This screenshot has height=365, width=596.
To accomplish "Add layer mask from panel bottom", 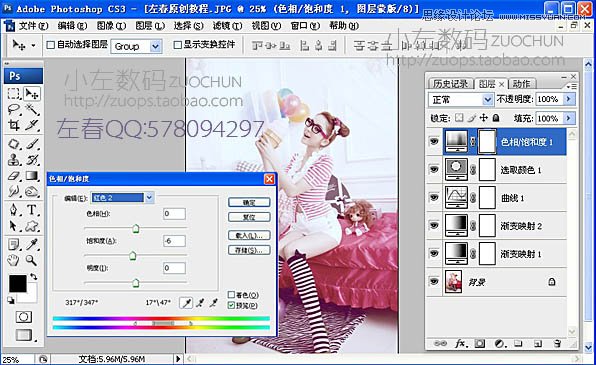I will (480, 344).
